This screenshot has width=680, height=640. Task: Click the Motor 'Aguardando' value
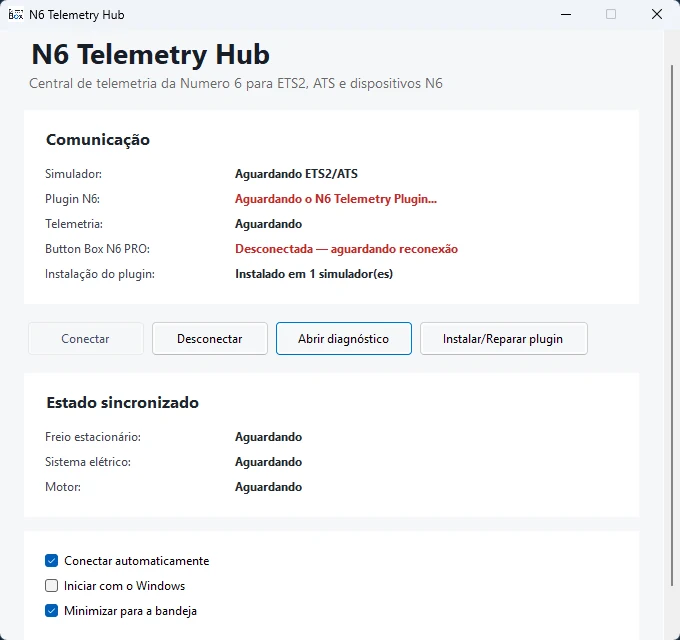click(x=268, y=487)
